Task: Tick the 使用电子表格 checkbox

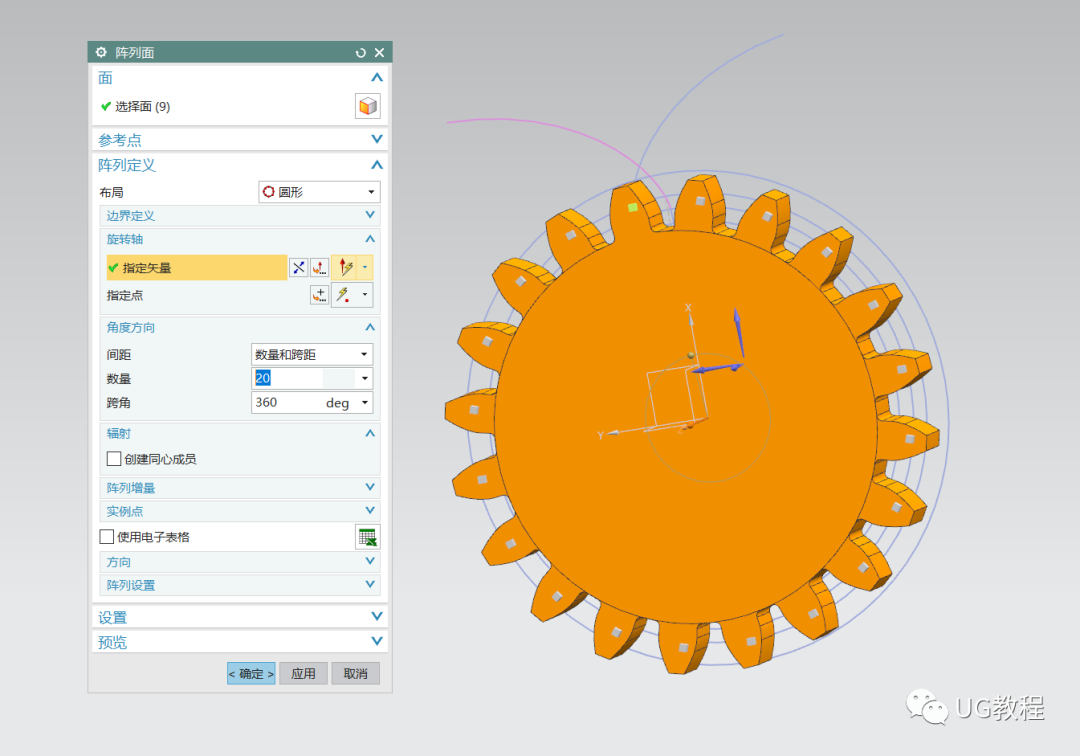Action: (x=107, y=536)
